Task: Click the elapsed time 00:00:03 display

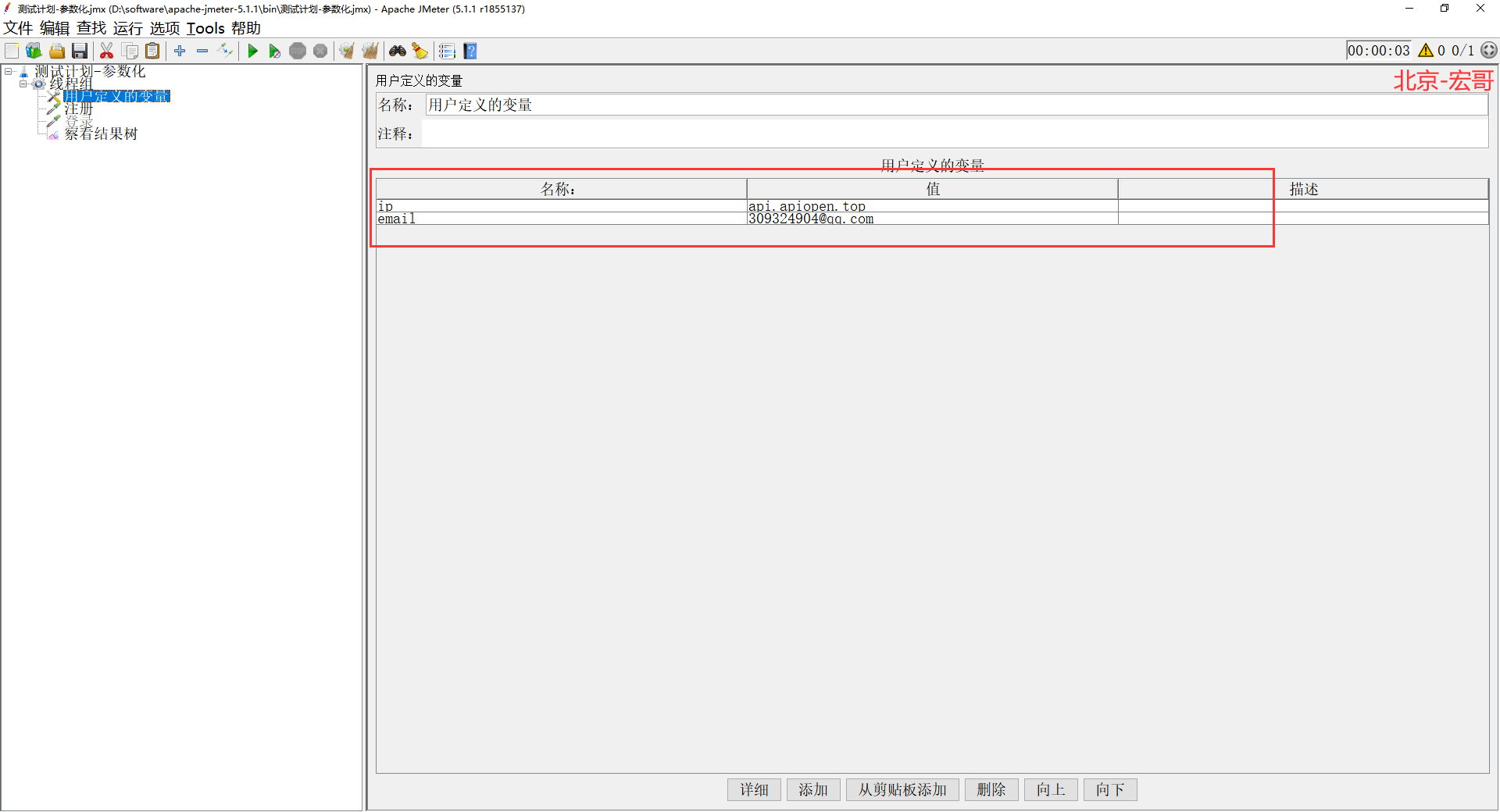Action: [1379, 51]
